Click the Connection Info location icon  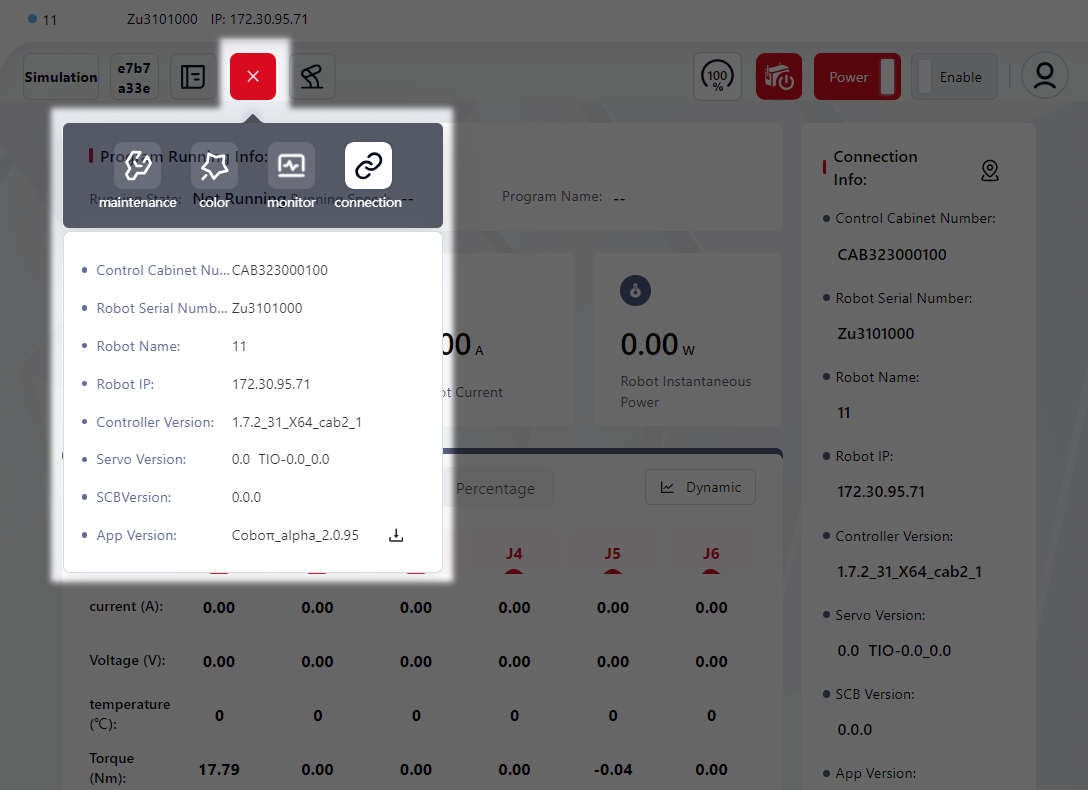pyautogui.click(x=989, y=171)
